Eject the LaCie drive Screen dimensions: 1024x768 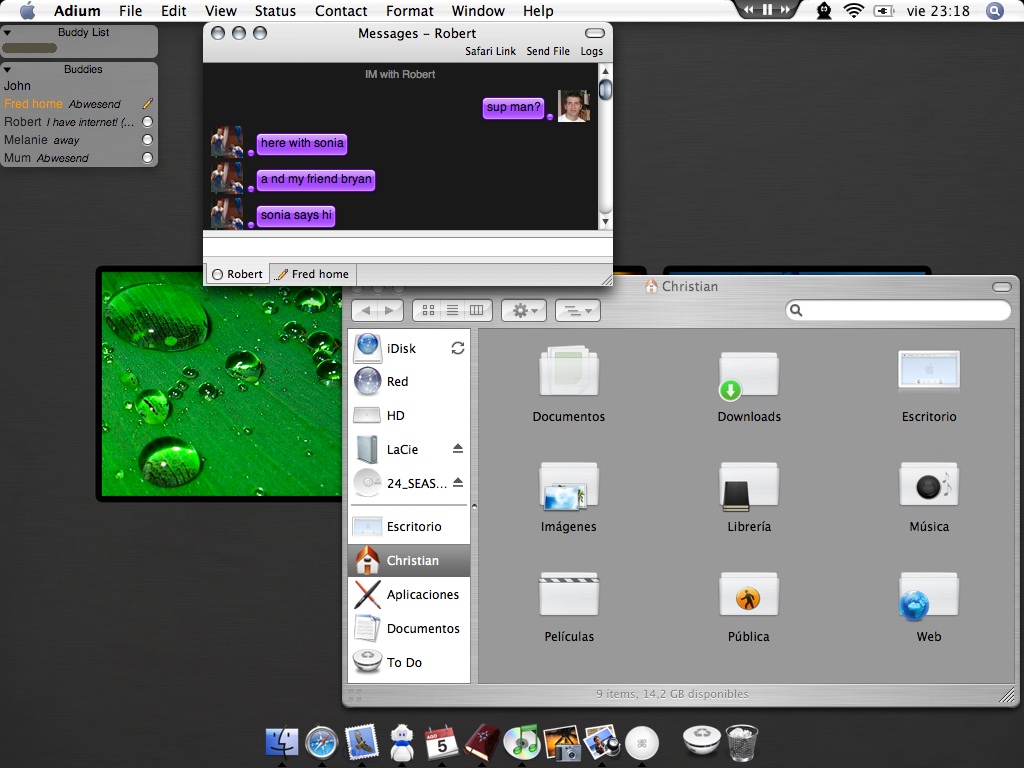pos(458,449)
